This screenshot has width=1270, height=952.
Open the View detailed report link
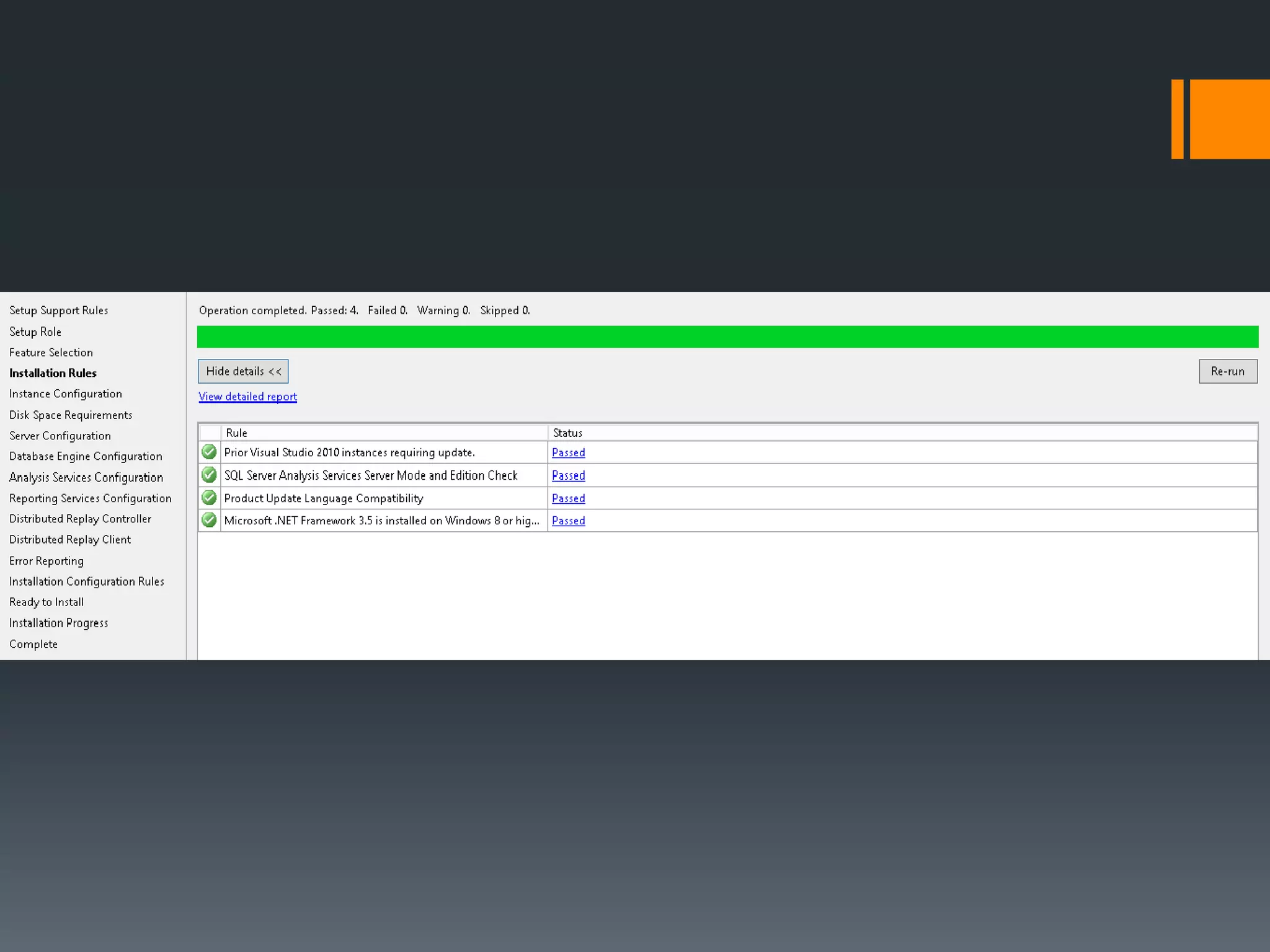[247, 397]
